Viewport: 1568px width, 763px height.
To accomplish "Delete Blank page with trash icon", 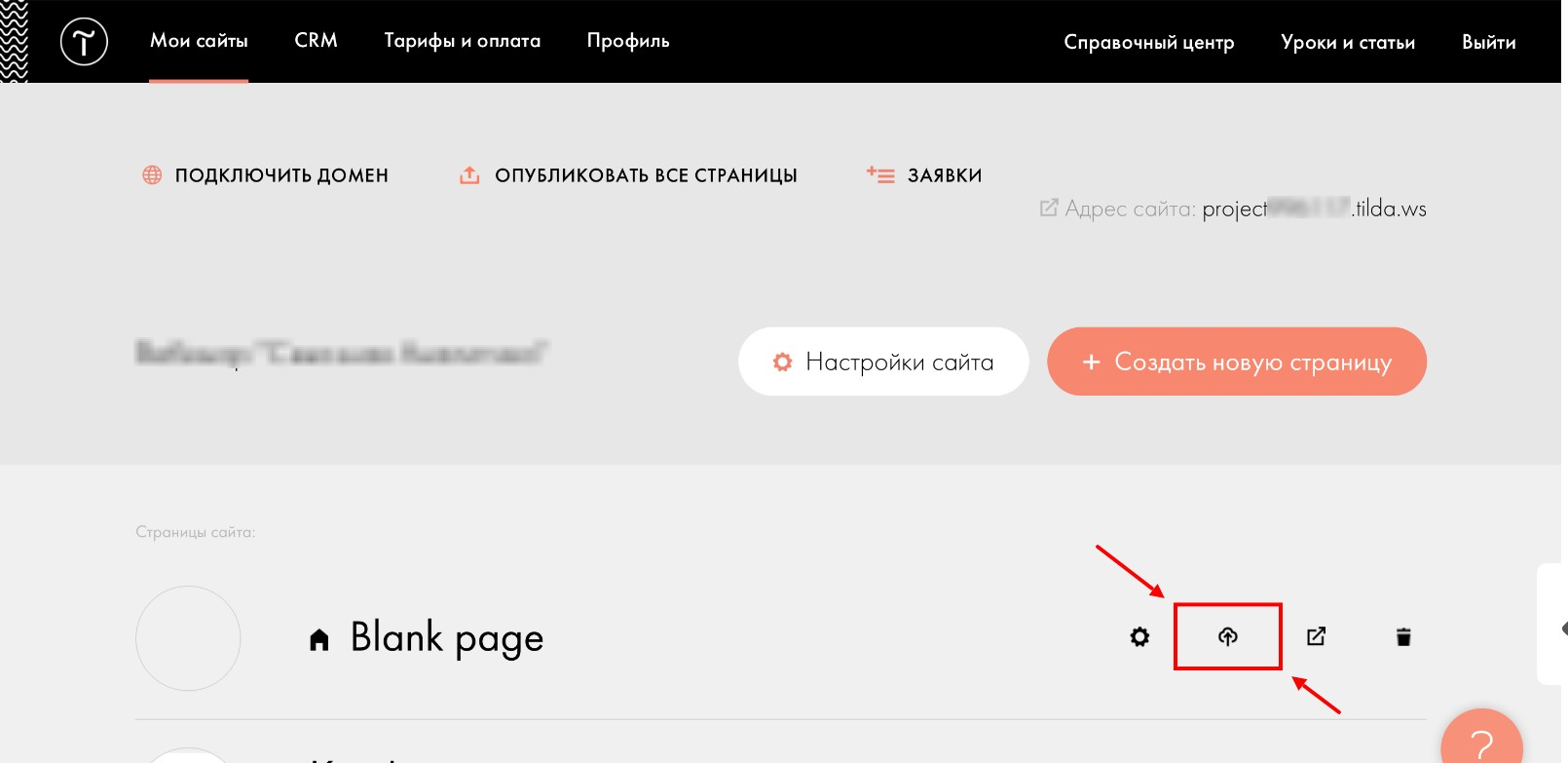I will click(x=1403, y=637).
